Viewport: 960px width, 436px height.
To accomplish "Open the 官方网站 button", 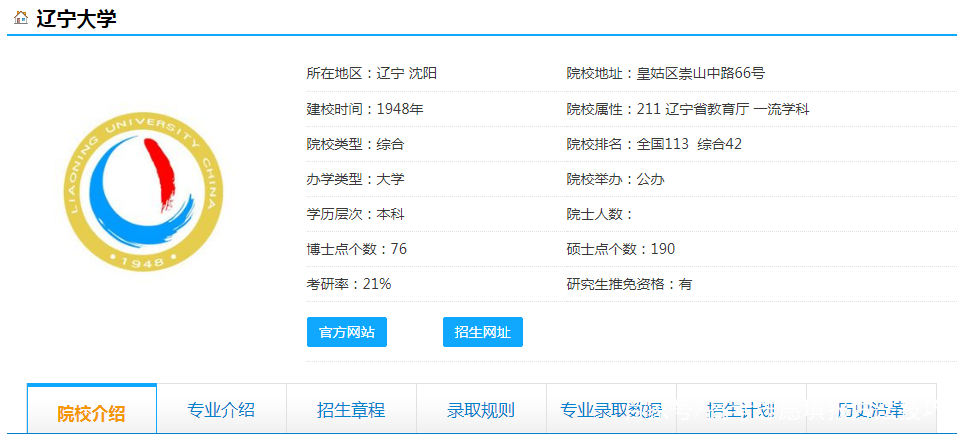I will (x=347, y=332).
